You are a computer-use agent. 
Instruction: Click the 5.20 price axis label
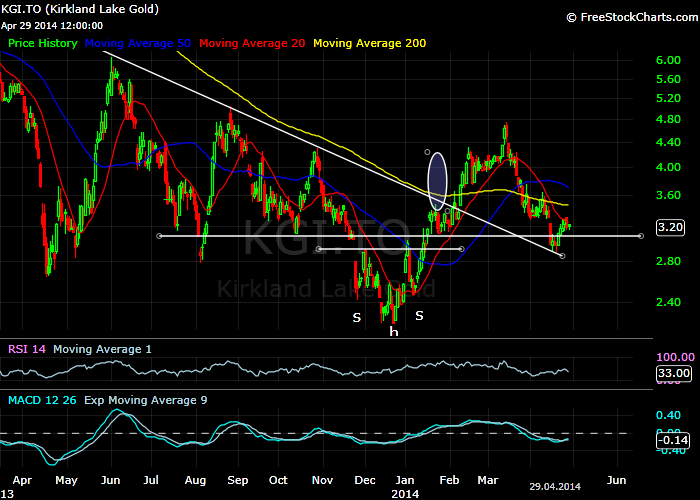tap(668, 98)
